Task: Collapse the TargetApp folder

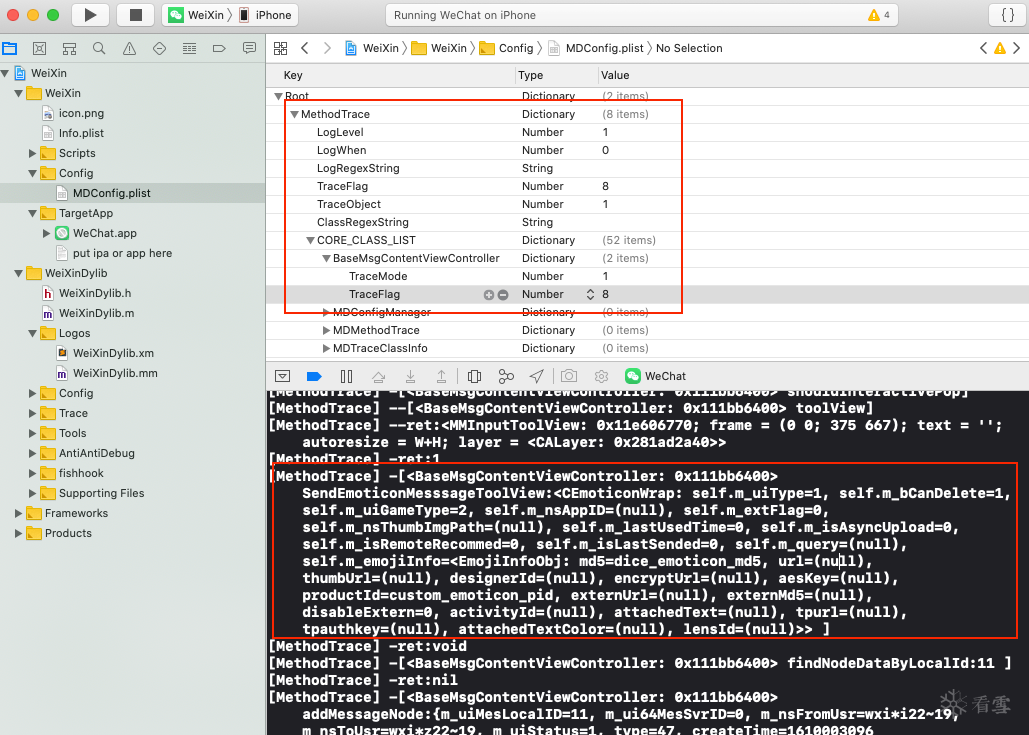Action: click(32, 213)
